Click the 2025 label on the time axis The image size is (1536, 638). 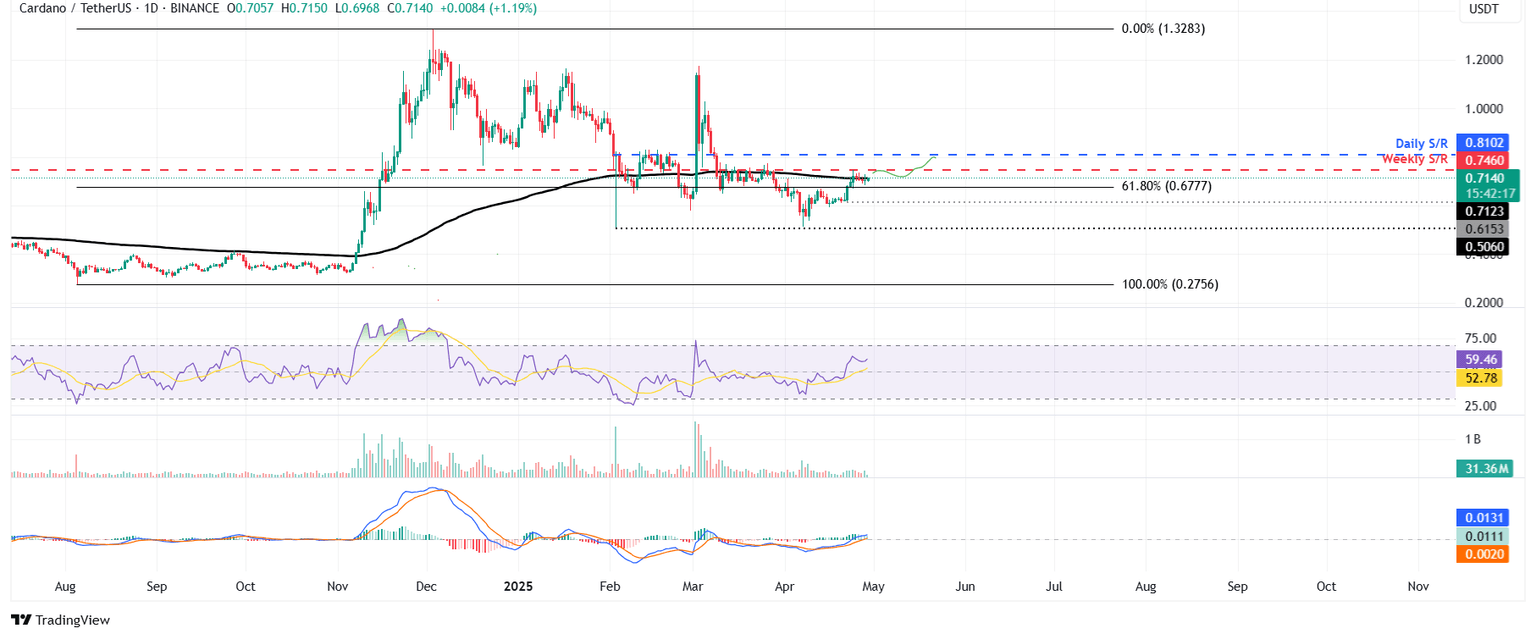point(518,587)
